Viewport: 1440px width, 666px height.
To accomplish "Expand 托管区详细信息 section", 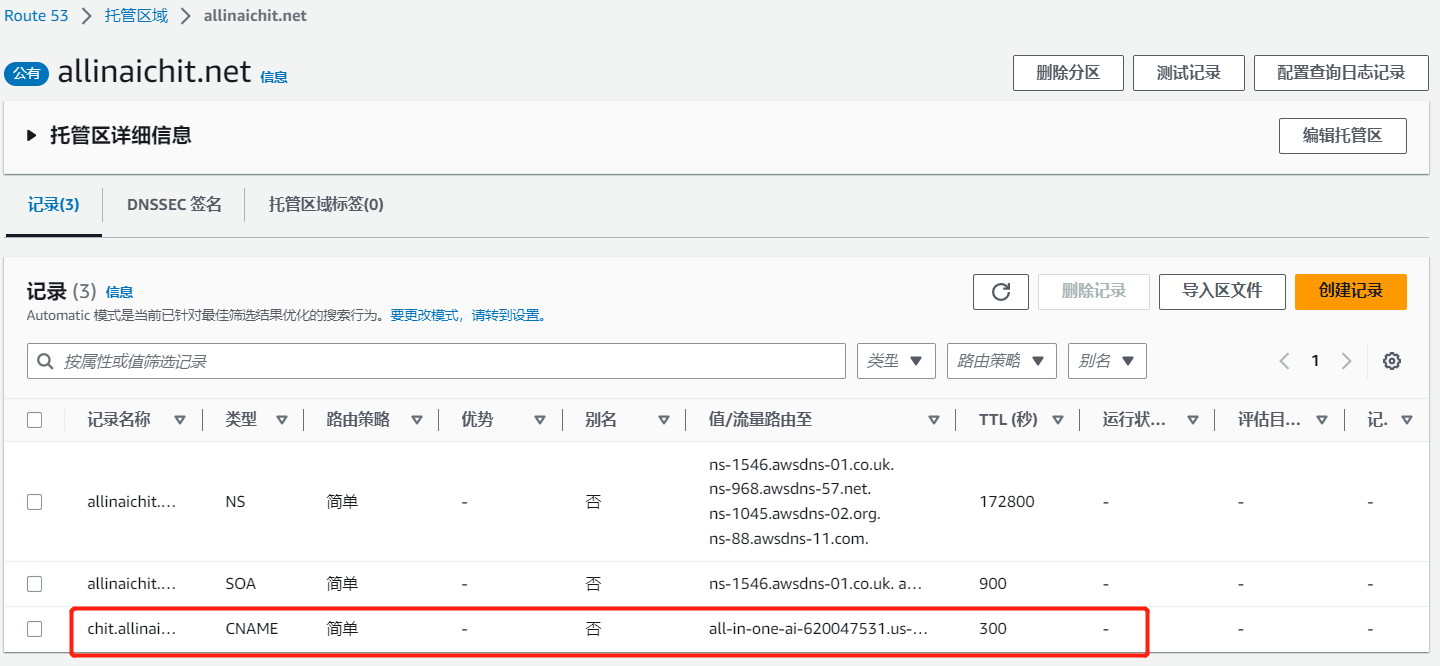I will click(x=32, y=136).
